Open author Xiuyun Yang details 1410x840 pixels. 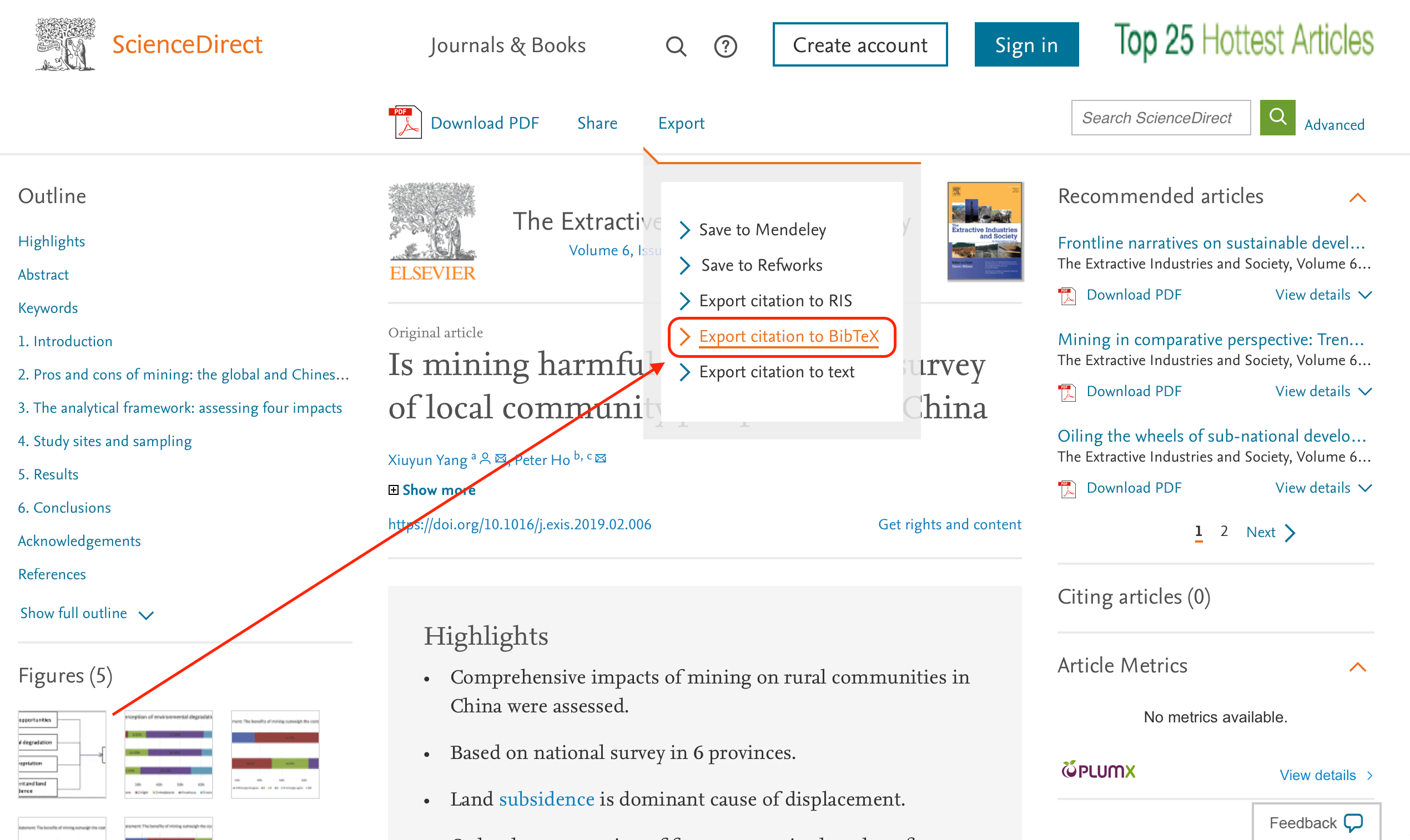coord(427,459)
